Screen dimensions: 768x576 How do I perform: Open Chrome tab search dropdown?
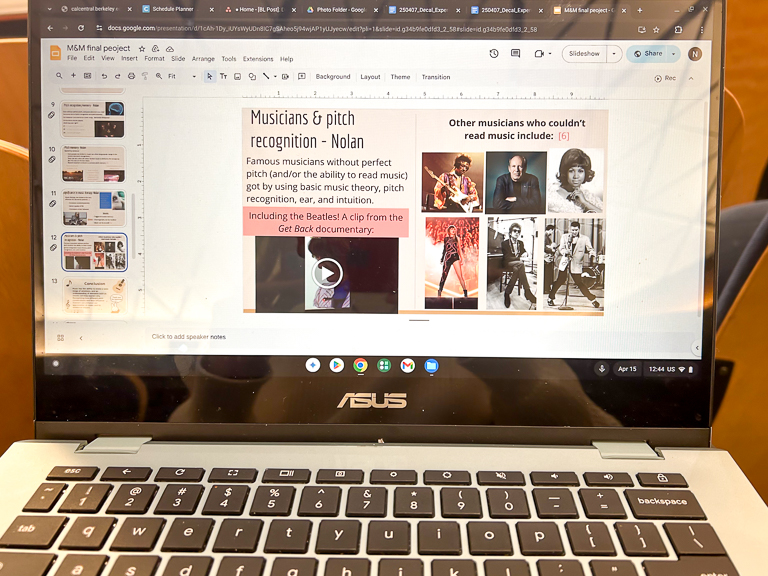[x=49, y=9]
